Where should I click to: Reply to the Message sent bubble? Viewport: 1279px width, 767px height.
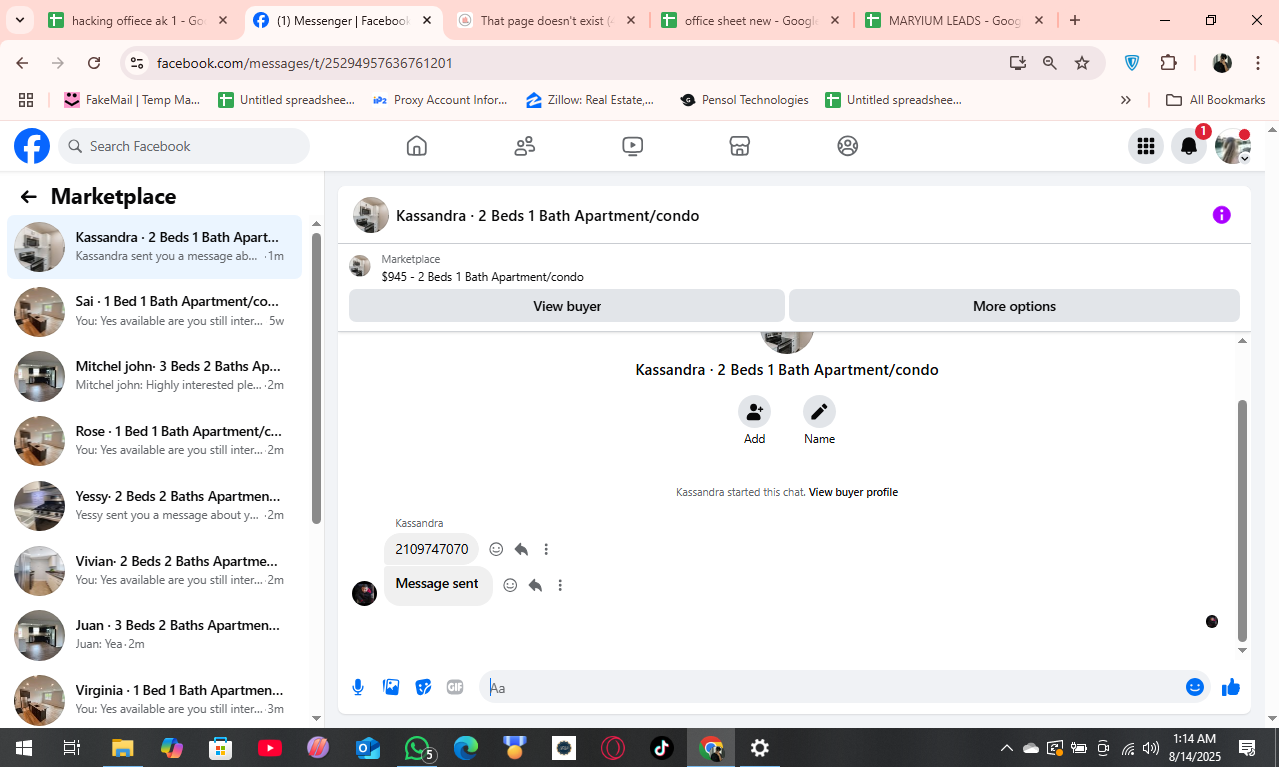point(535,585)
